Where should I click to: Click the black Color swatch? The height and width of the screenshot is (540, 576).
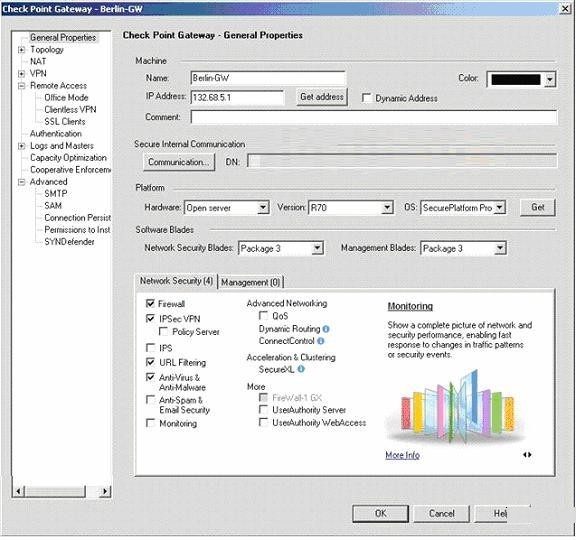point(516,79)
